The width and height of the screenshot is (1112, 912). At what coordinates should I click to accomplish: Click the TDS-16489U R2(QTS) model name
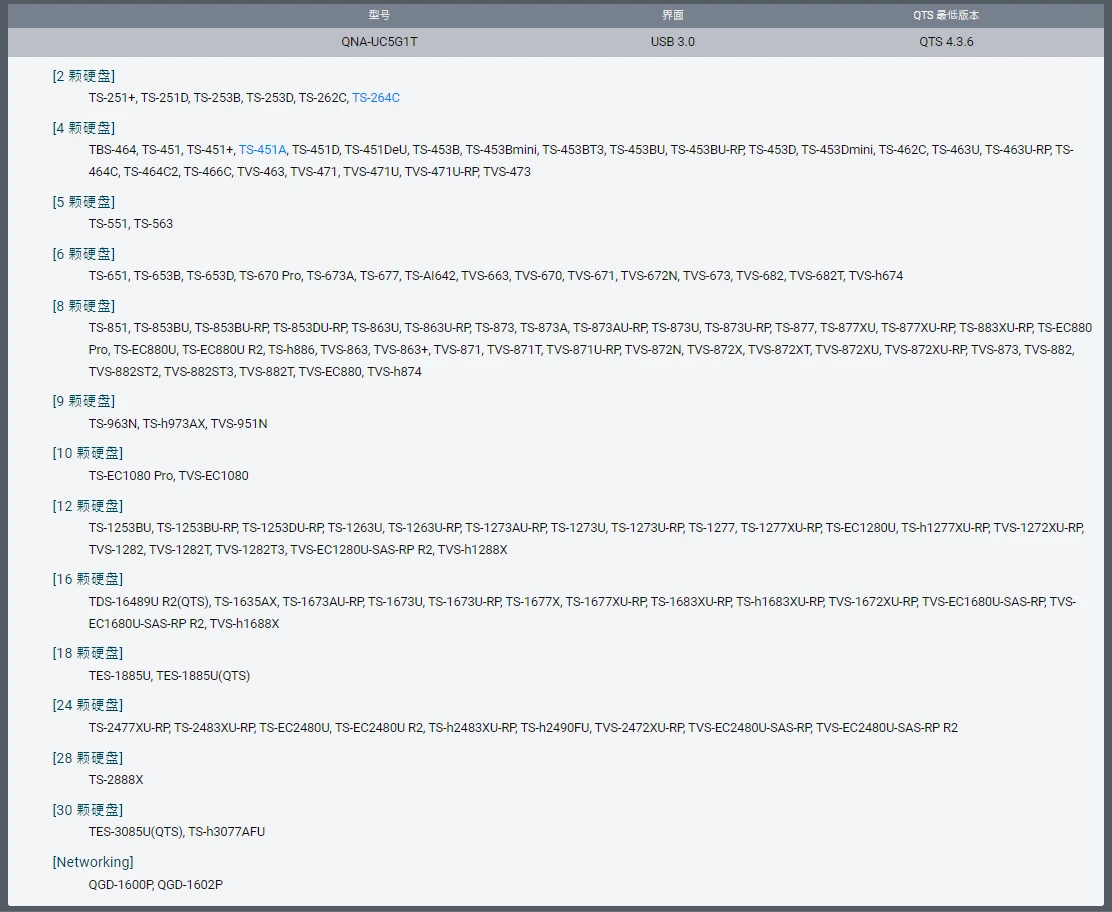[x=149, y=602]
